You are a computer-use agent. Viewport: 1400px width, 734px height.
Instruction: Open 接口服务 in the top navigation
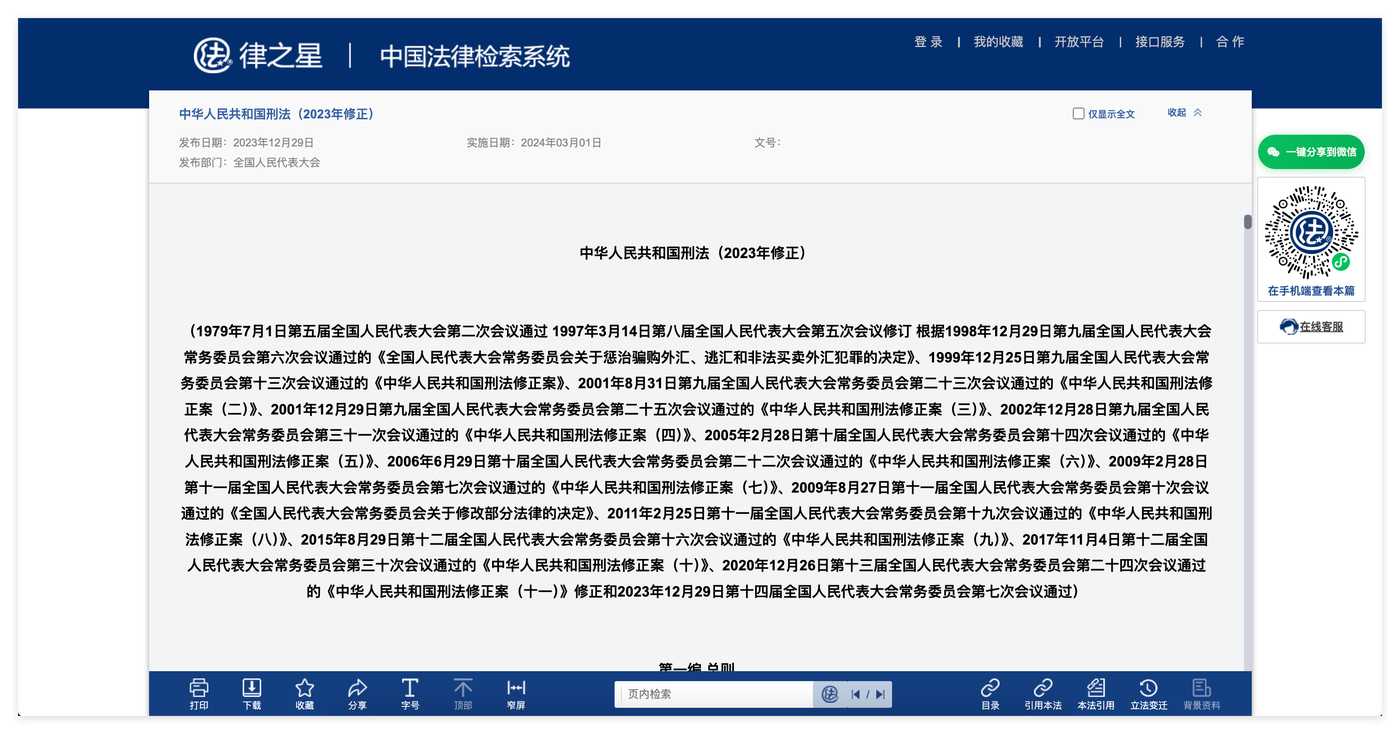click(1160, 42)
